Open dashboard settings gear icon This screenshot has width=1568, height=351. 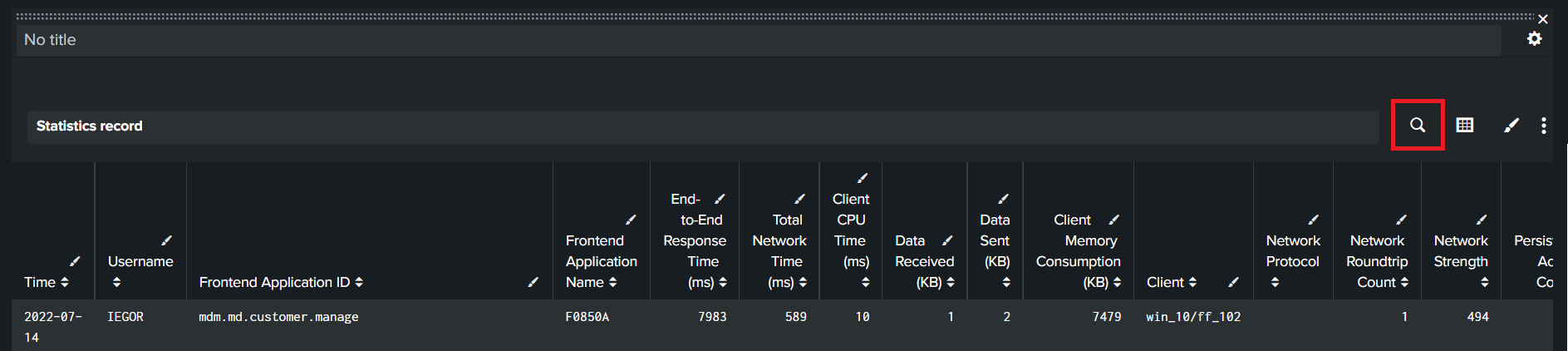[1535, 38]
